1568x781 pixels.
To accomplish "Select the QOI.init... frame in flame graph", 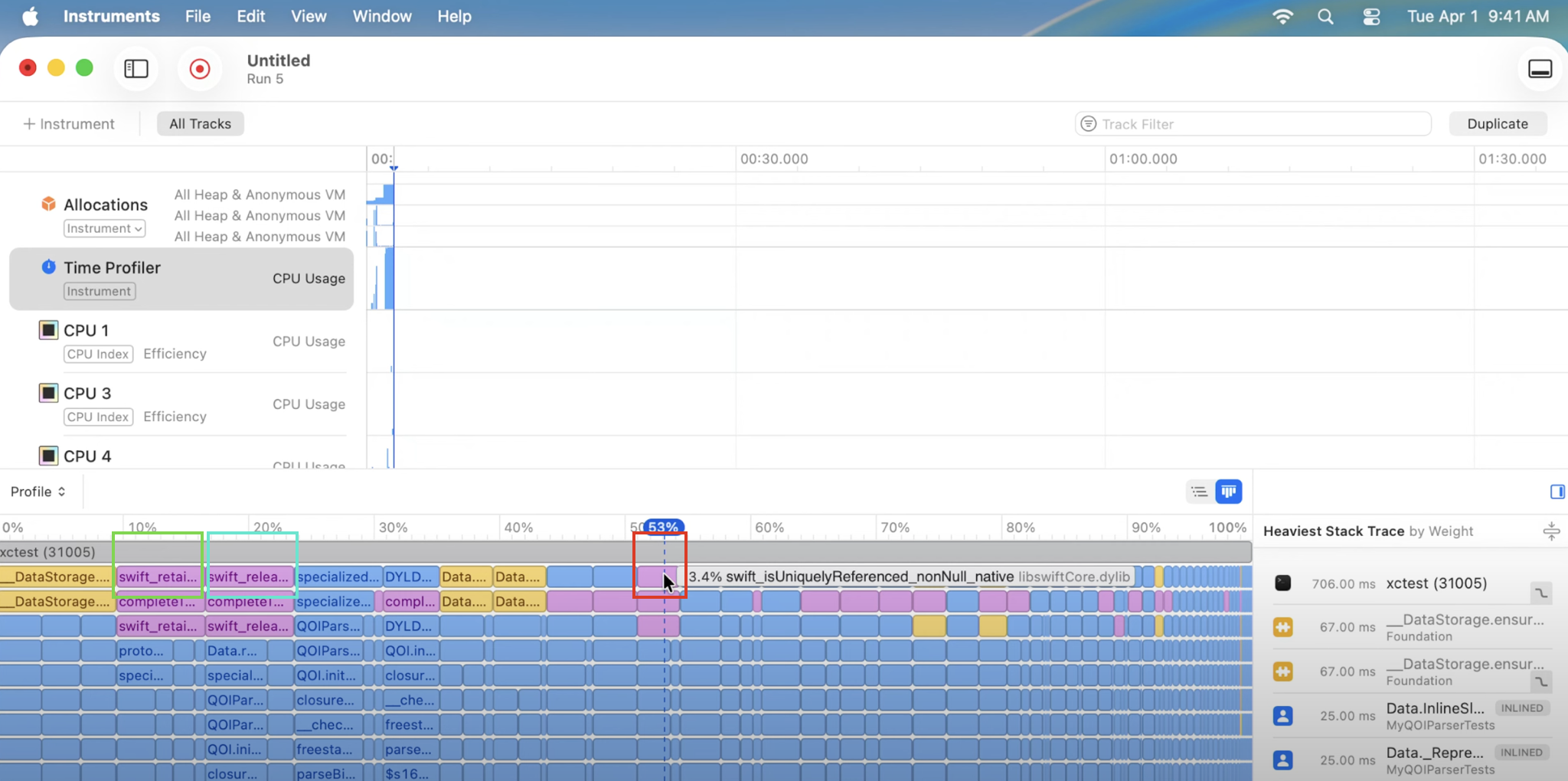I will [x=328, y=675].
